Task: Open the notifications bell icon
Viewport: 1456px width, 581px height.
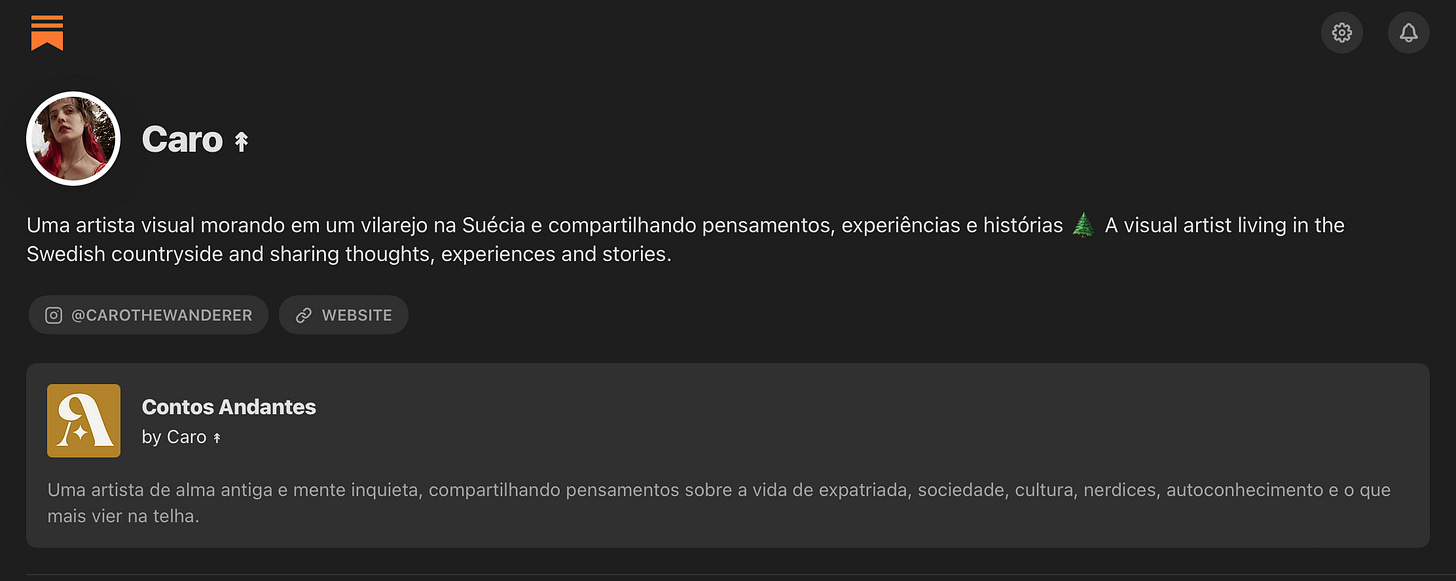Action: point(1408,32)
